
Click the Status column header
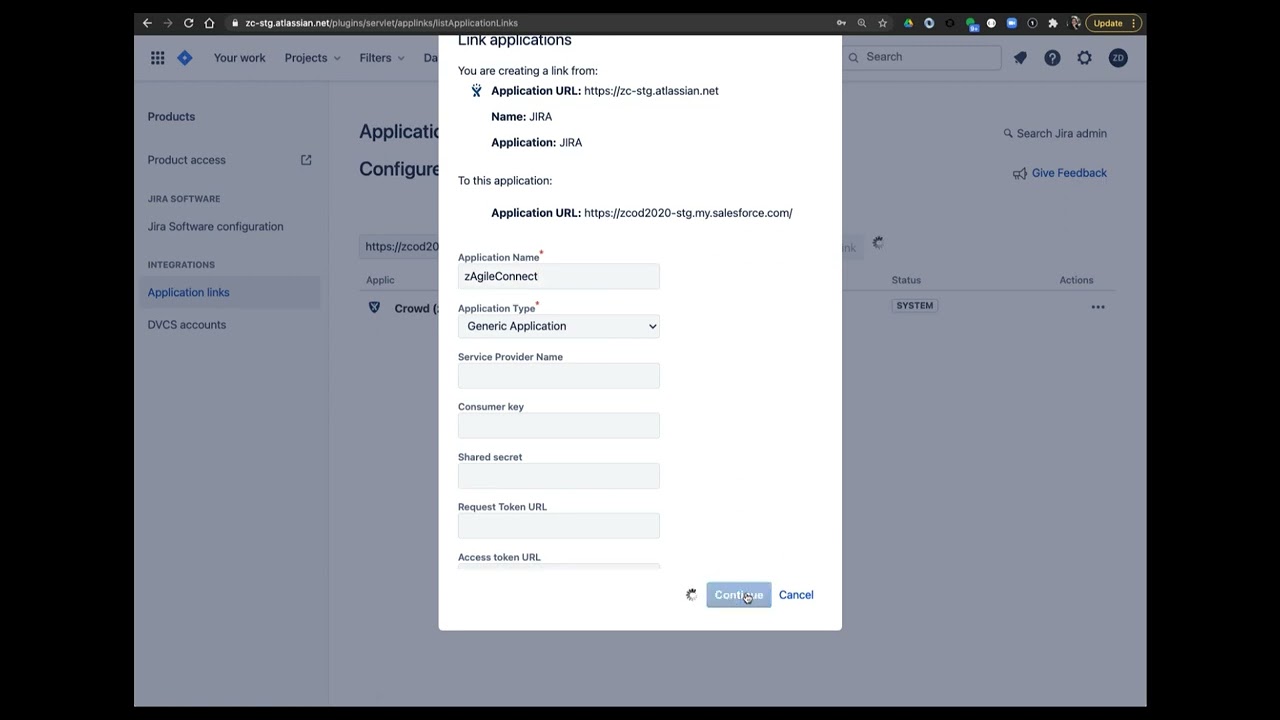906,280
